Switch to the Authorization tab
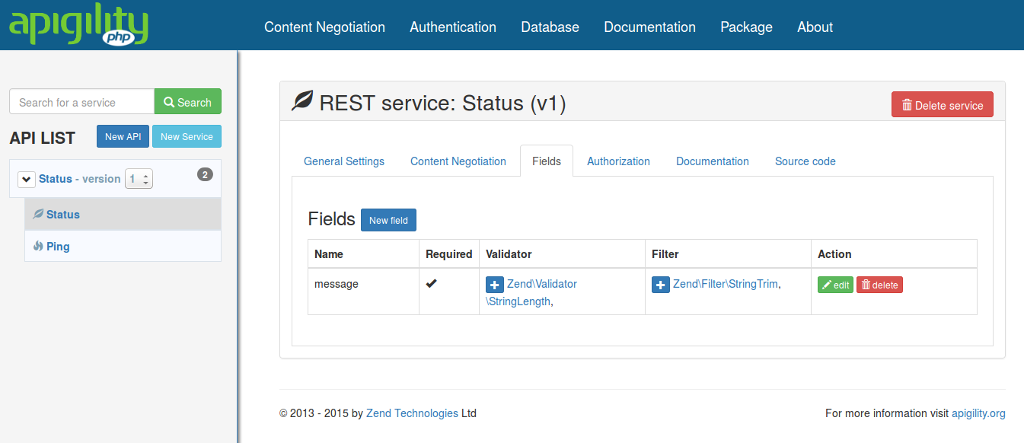 [618, 161]
